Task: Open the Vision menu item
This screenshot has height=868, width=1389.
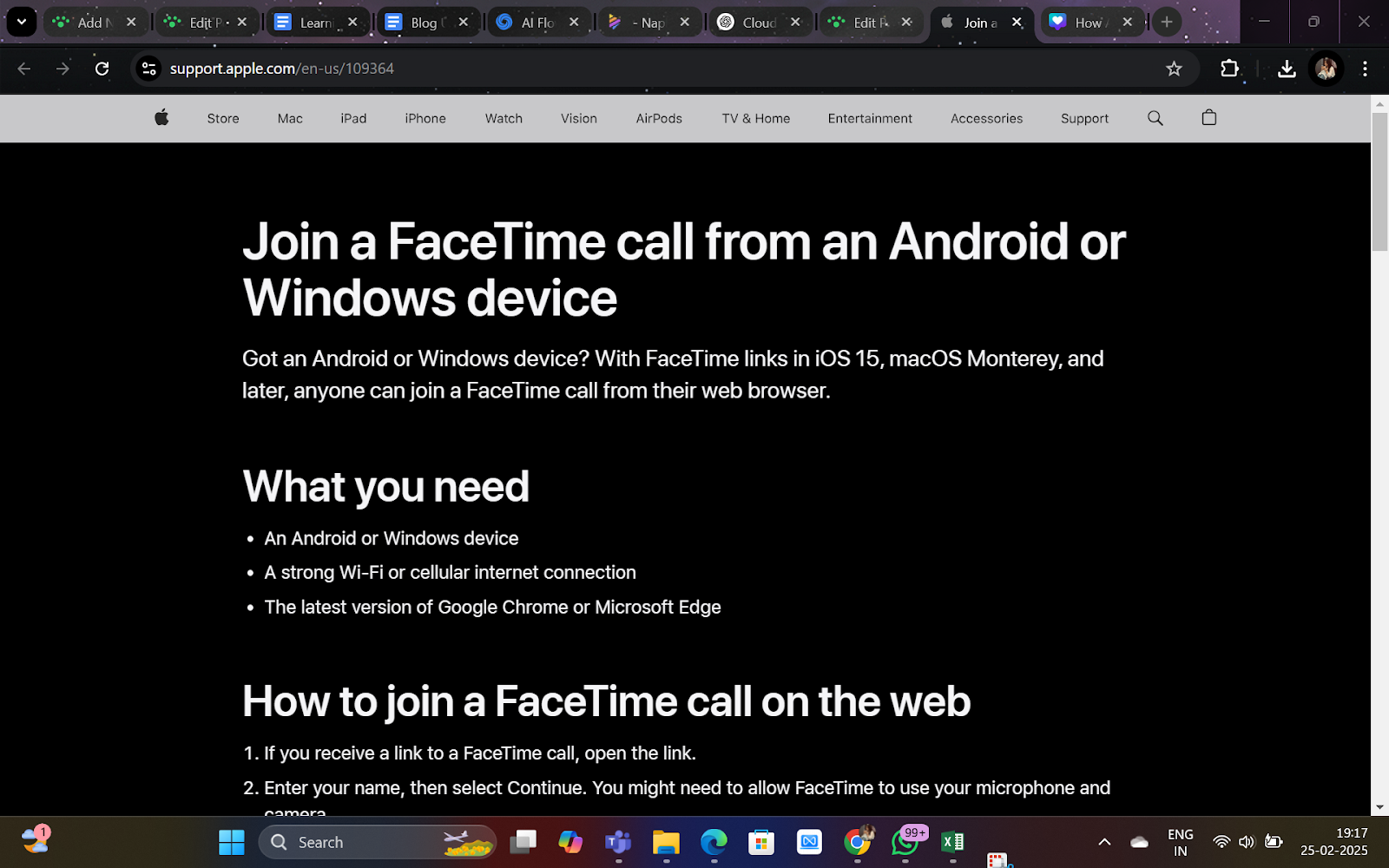Action: pyautogui.click(x=579, y=118)
